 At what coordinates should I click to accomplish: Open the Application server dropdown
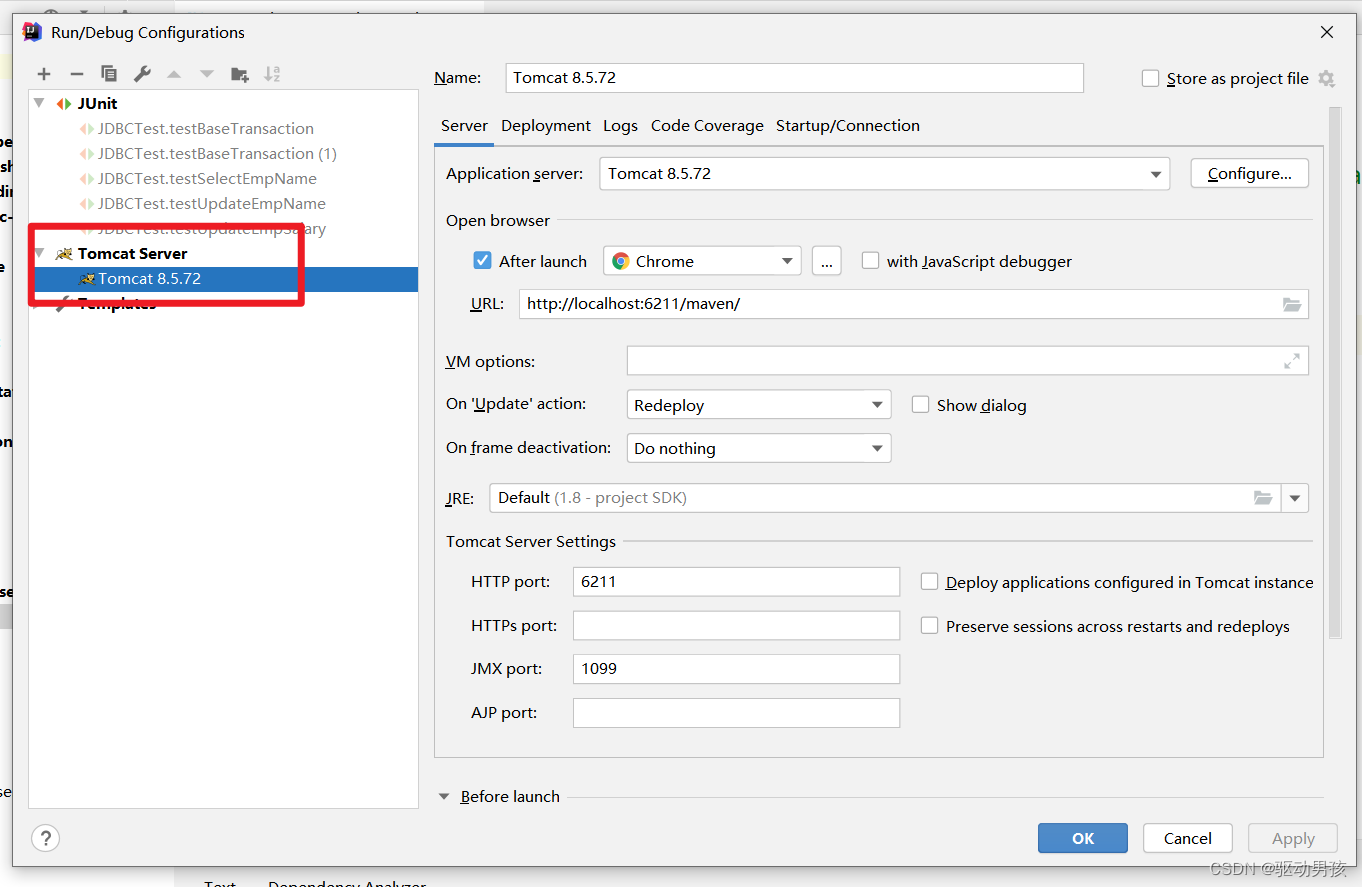point(884,173)
